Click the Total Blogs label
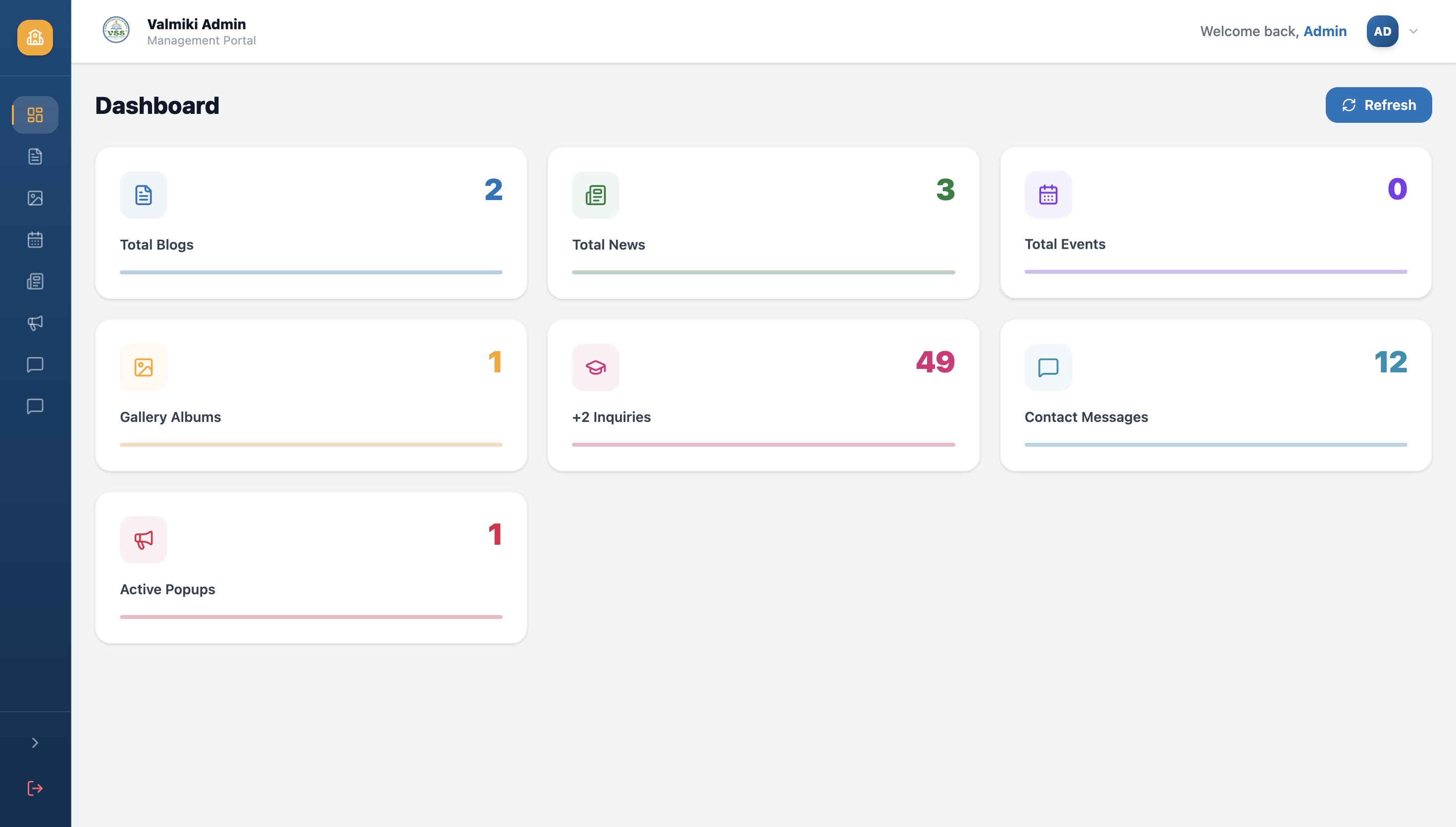The height and width of the screenshot is (827, 1456). click(156, 245)
